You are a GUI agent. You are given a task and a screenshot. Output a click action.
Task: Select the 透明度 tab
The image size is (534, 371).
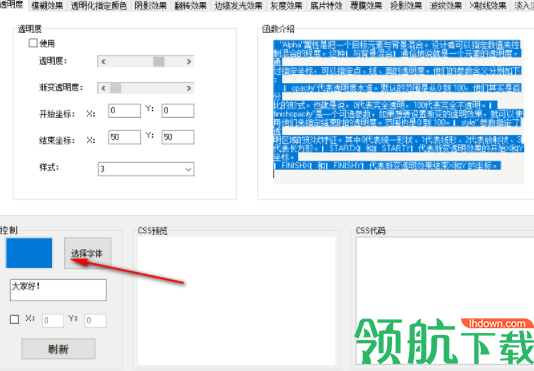coord(12,5)
